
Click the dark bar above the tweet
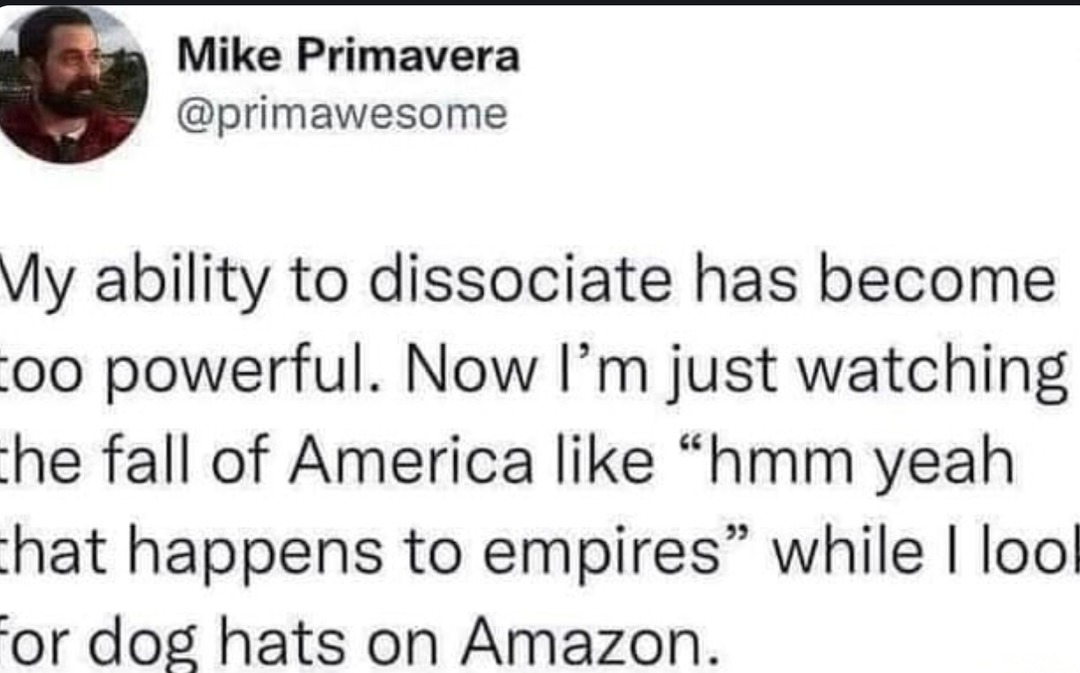[x=540, y=3]
